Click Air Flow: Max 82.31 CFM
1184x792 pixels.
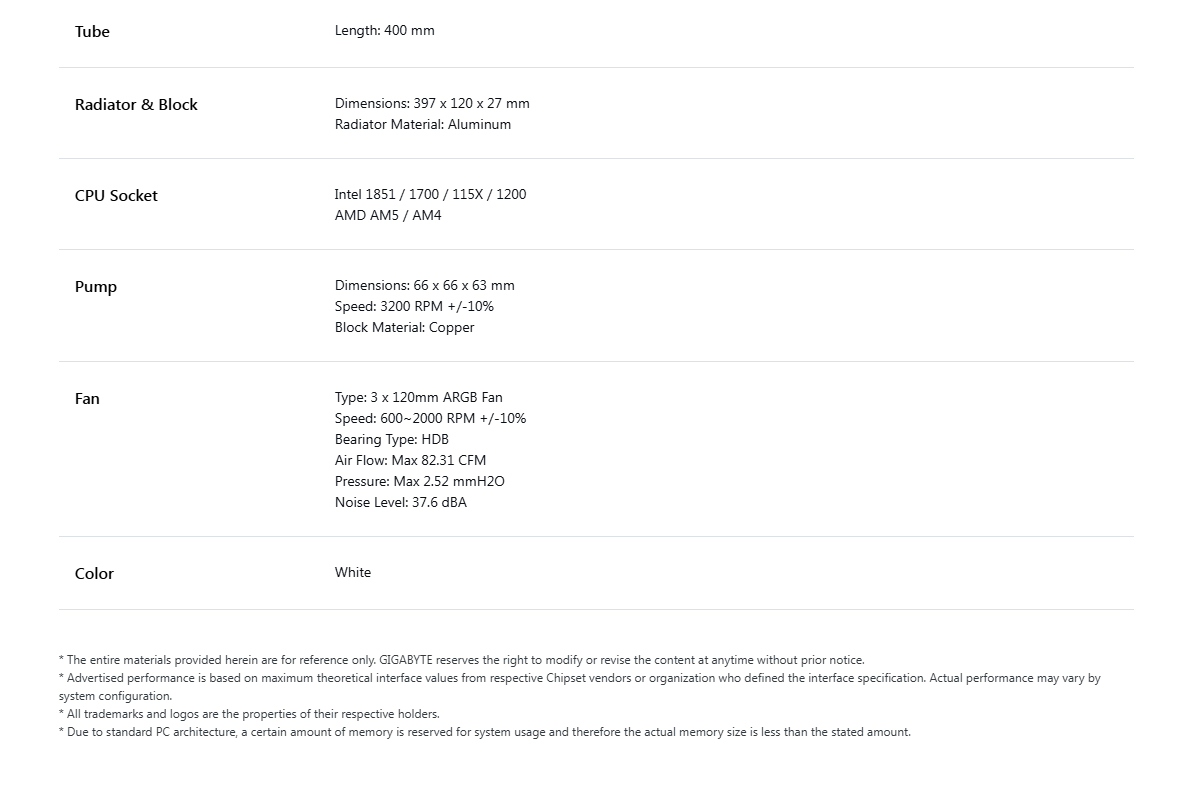coord(411,461)
